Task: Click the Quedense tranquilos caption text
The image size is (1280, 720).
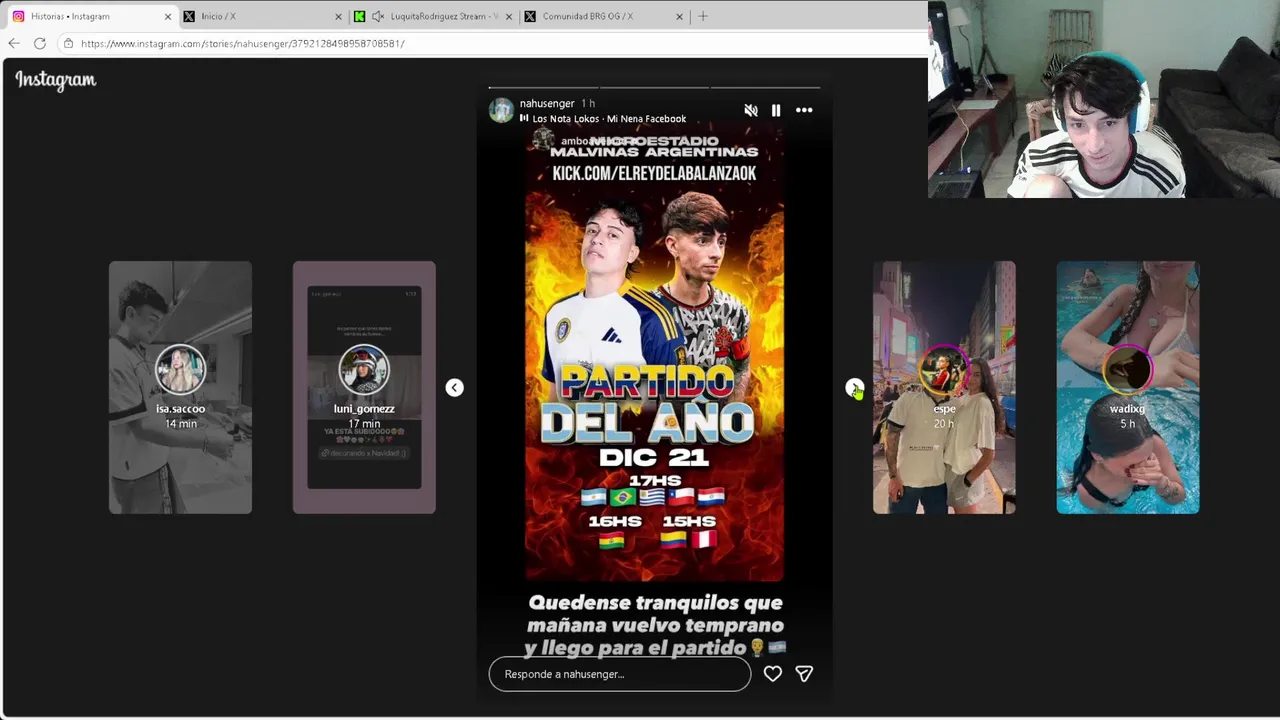Action: click(x=656, y=625)
